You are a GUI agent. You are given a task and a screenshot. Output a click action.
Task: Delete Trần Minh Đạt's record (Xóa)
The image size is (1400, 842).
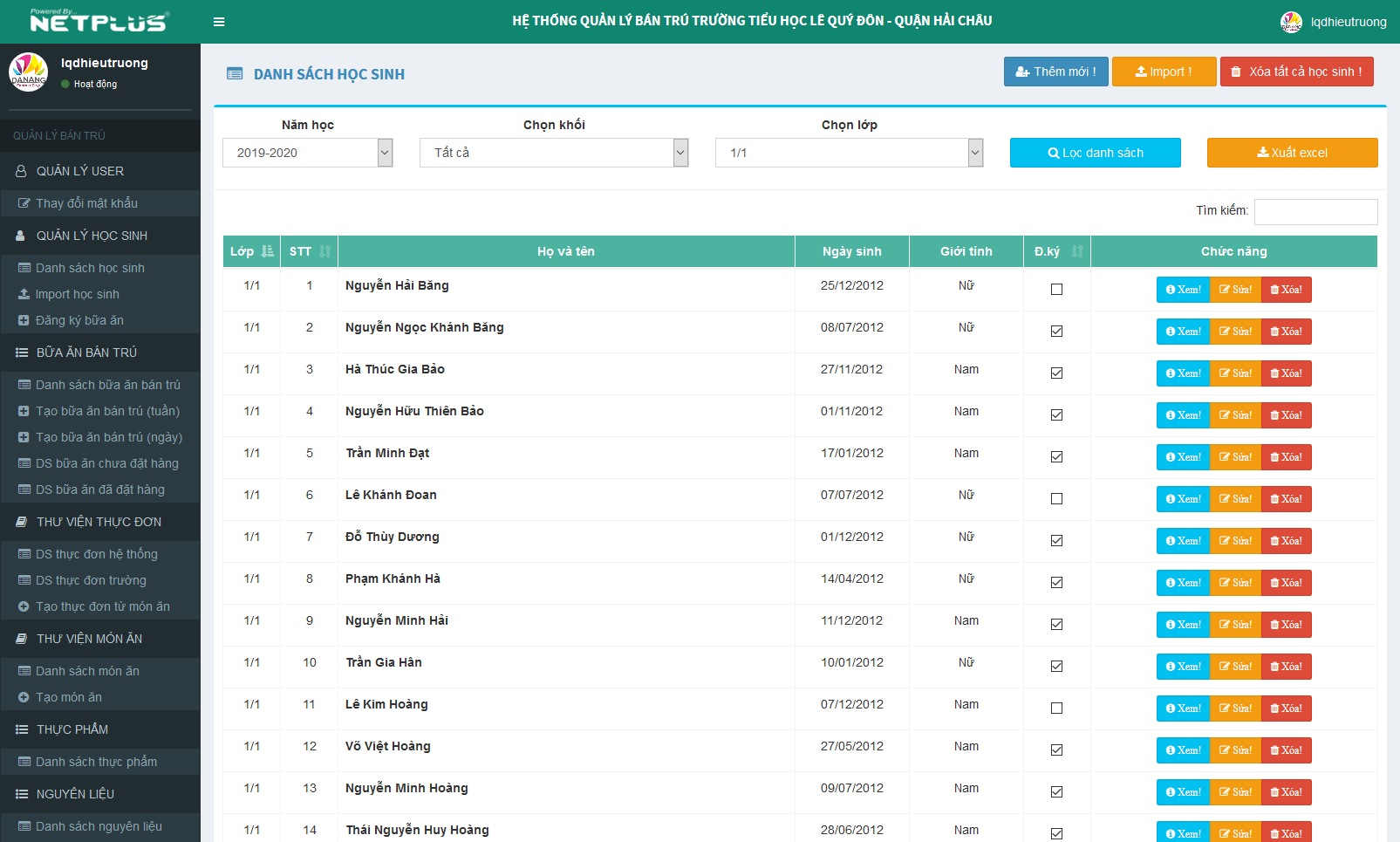point(1286,457)
